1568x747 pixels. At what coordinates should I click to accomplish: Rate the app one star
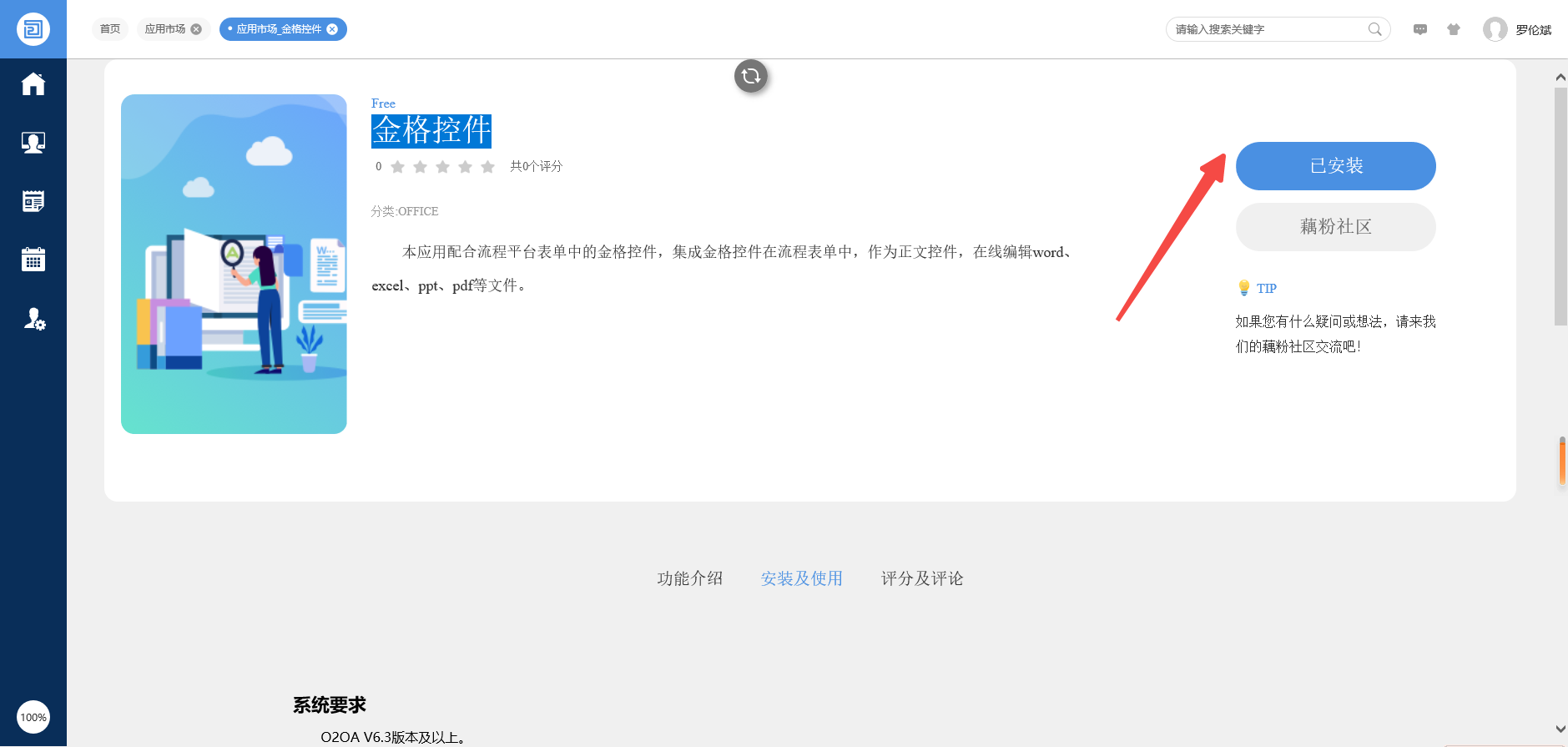click(x=398, y=167)
